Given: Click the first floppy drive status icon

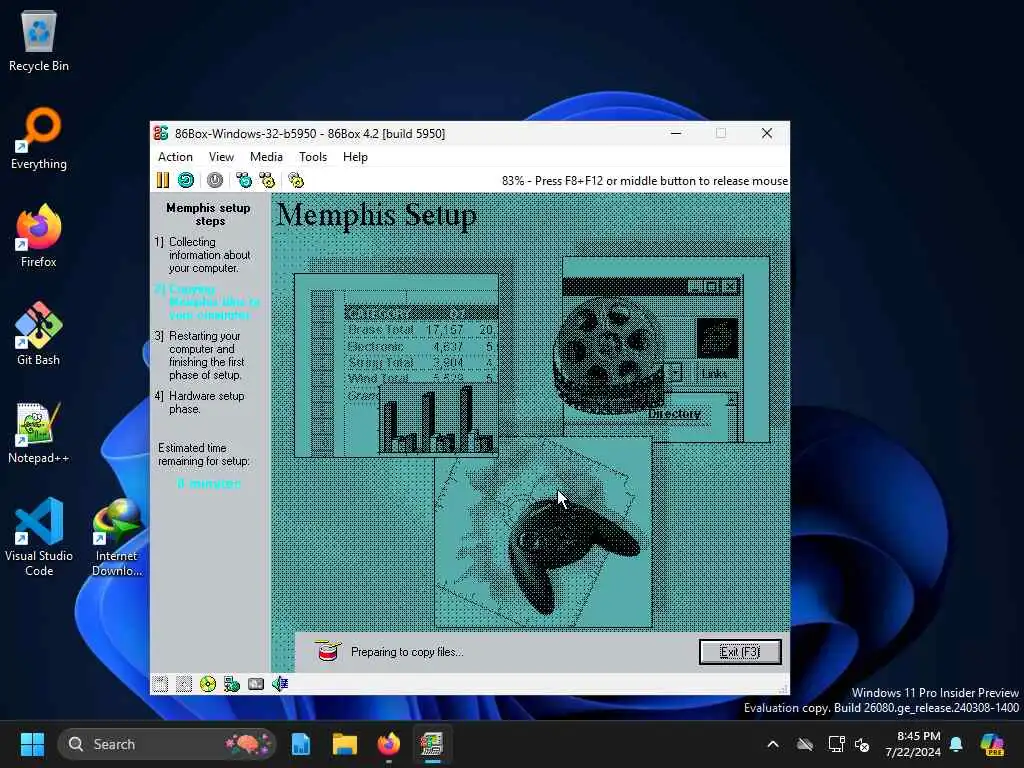Looking at the screenshot, I should click(160, 684).
